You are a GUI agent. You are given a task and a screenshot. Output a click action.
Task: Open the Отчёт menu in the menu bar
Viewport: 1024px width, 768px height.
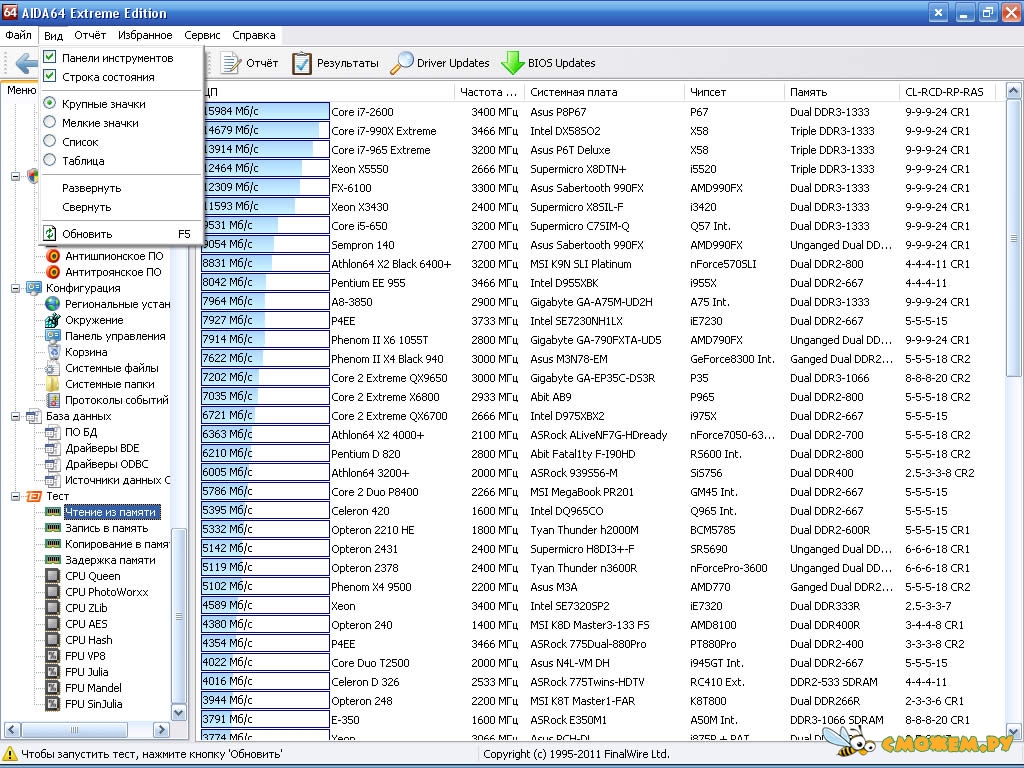point(90,35)
